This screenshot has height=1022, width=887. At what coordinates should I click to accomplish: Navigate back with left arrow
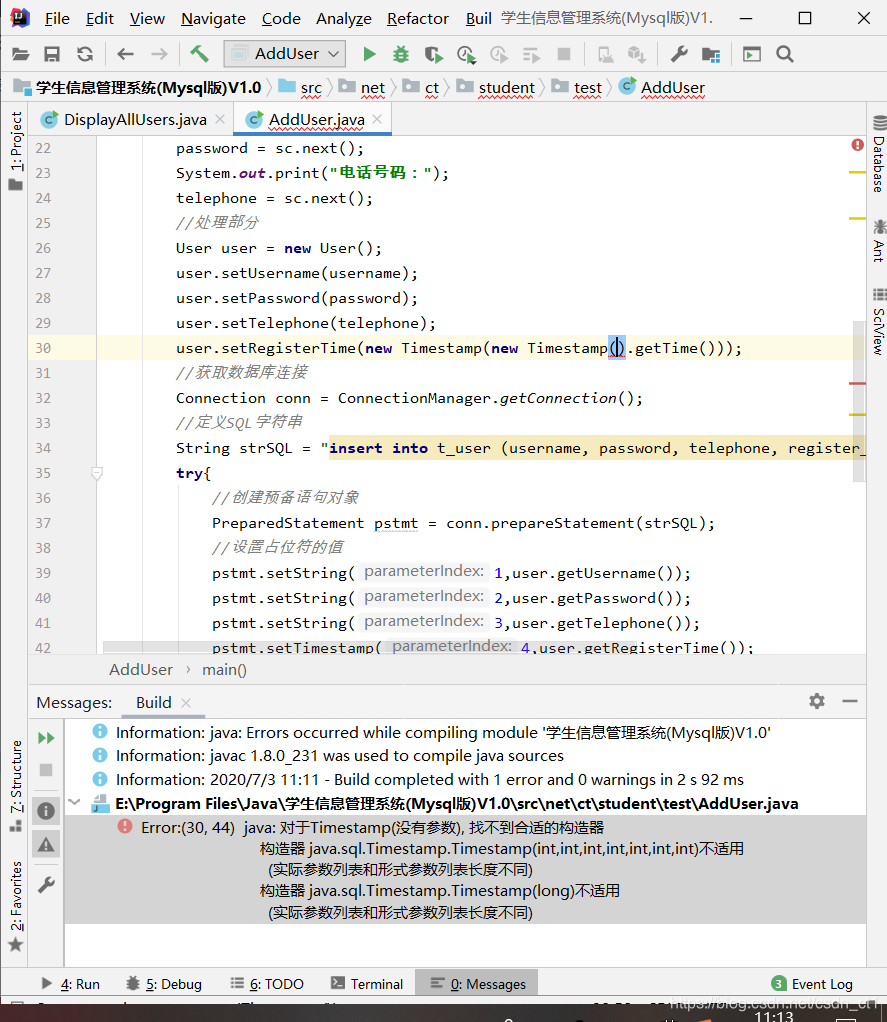125,54
